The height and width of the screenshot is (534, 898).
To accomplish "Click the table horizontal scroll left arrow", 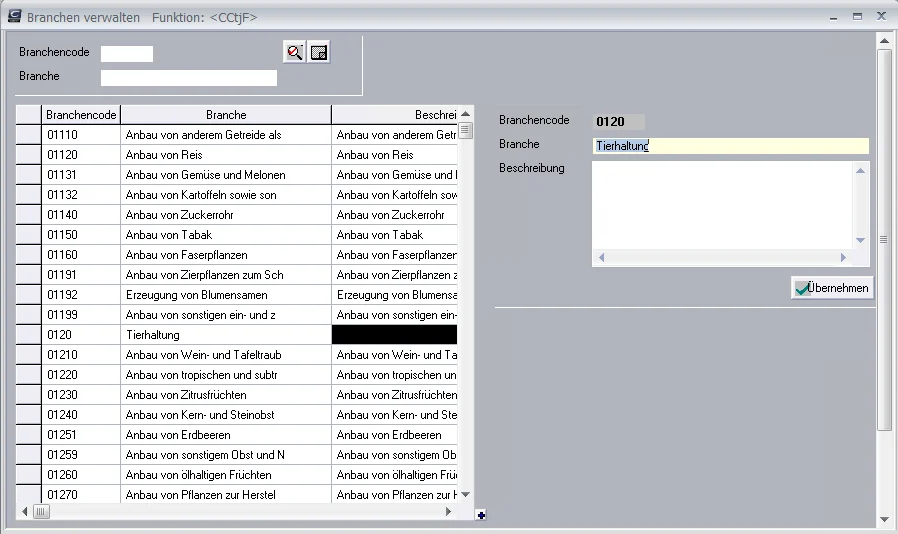I will click(24, 511).
